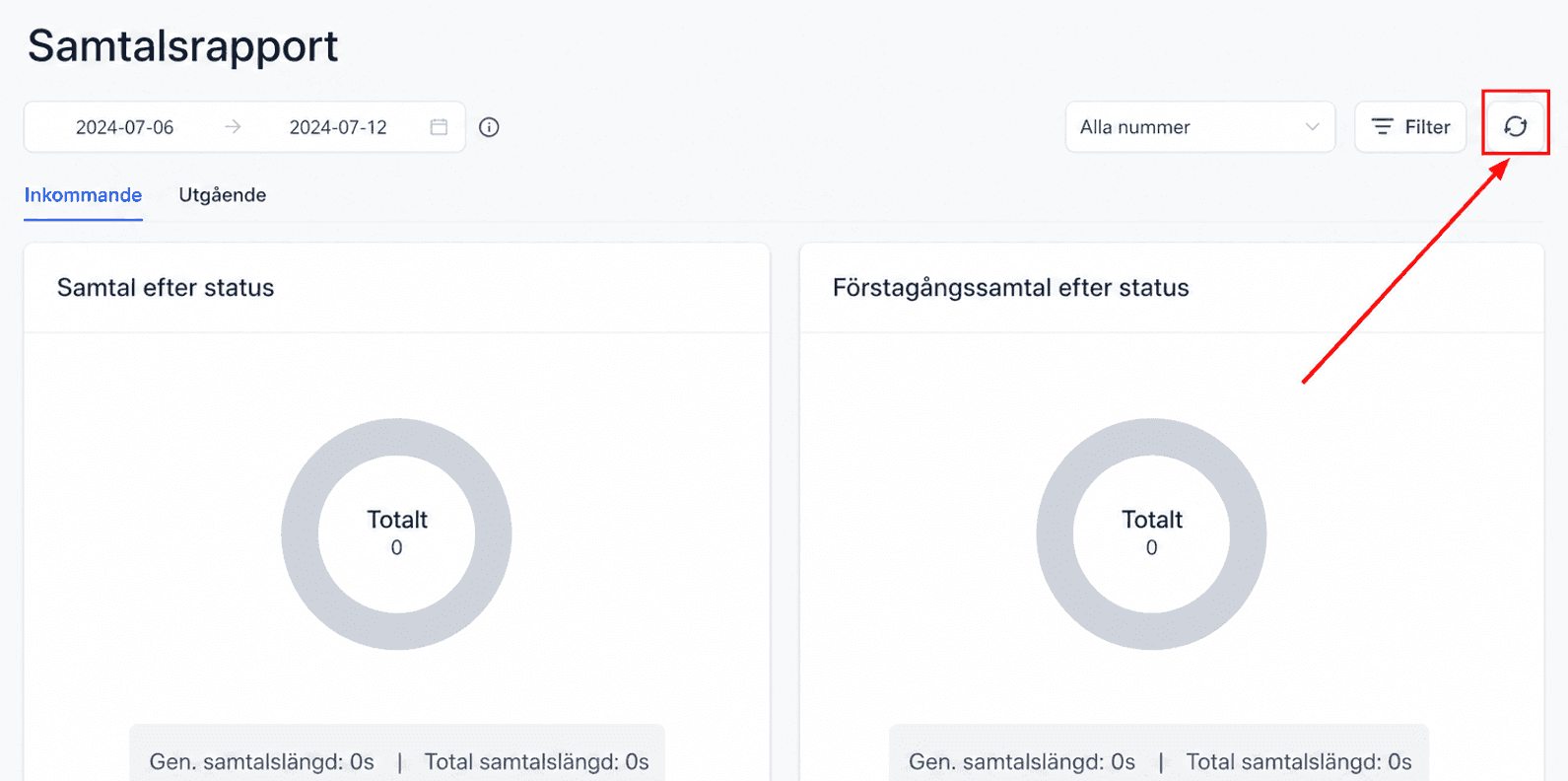Select the Inkommande tab
The width and height of the screenshot is (1568, 781).
pos(83,195)
